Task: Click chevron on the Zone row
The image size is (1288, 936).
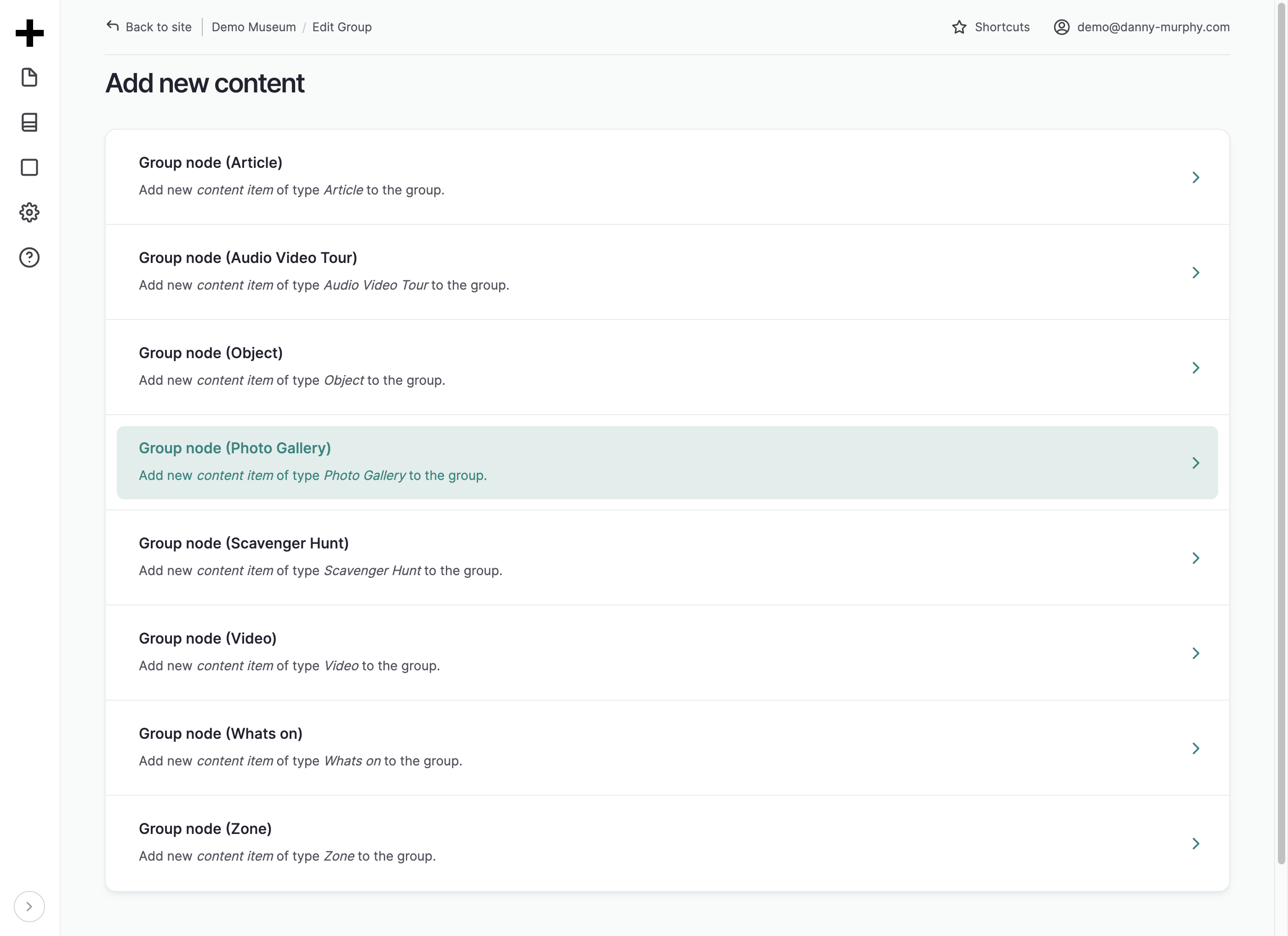Action: (1196, 844)
